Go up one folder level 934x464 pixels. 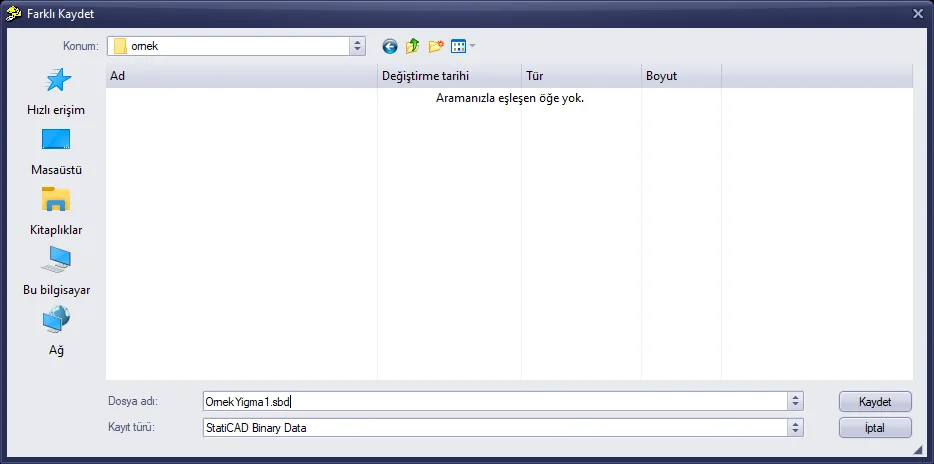click(412, 46)
